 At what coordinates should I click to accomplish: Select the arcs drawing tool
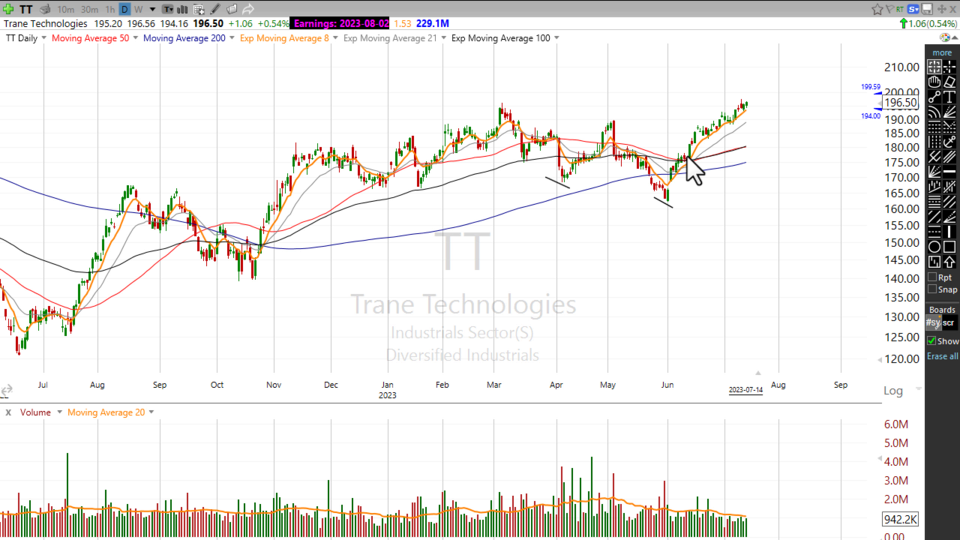pos(934,112)
